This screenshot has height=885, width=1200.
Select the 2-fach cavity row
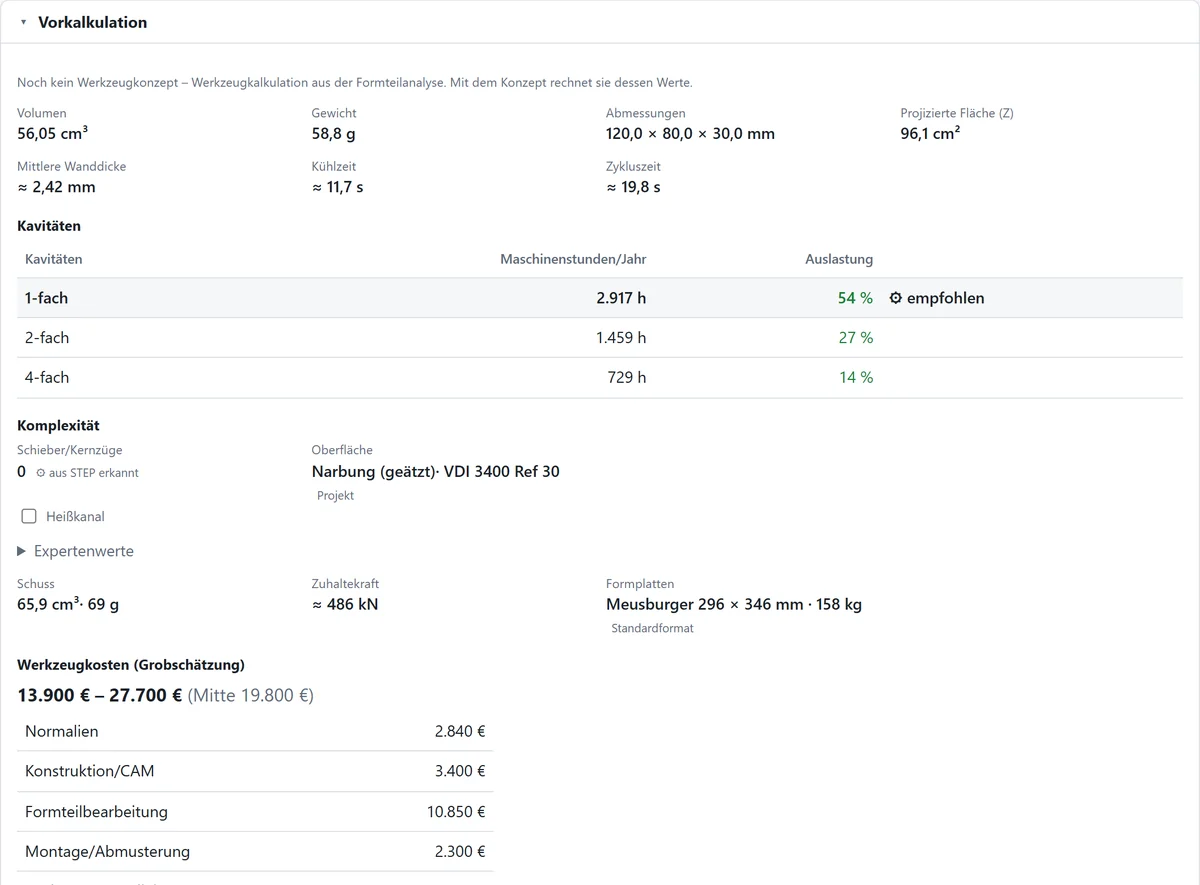pyautogui.click(x=600, y=338)
